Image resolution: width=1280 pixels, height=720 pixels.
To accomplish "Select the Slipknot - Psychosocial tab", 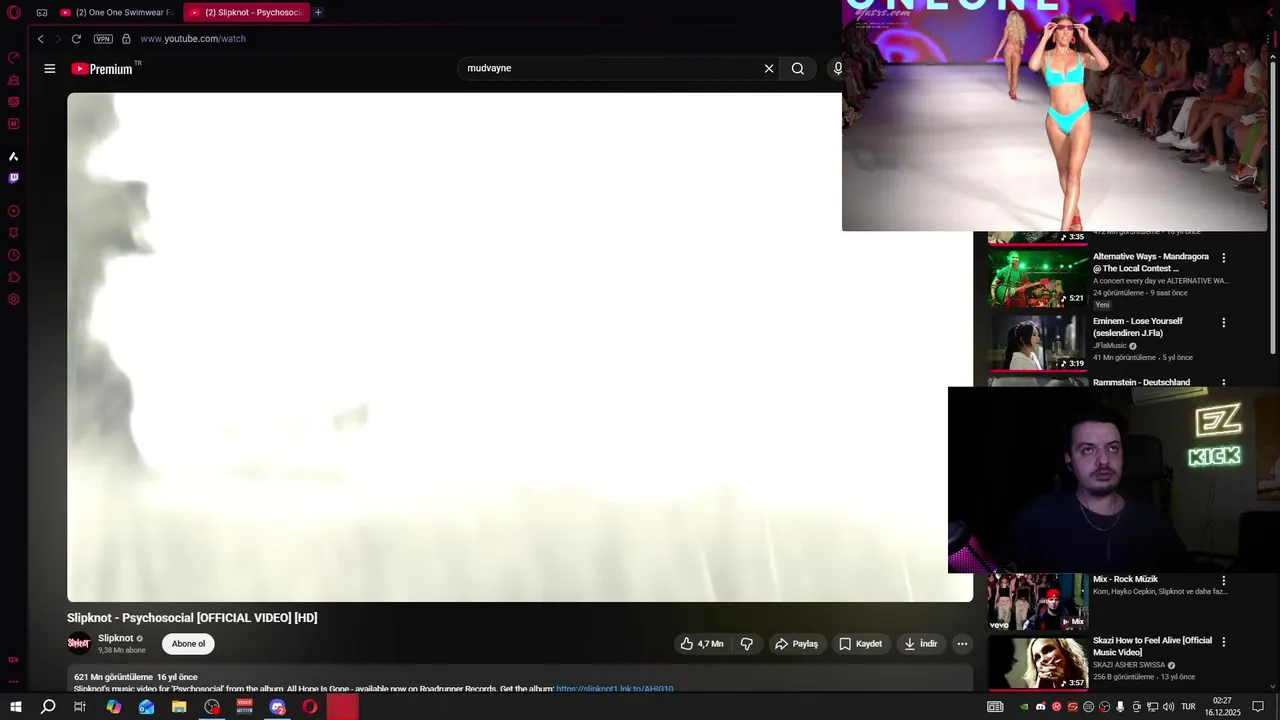I will pos(246,13).
